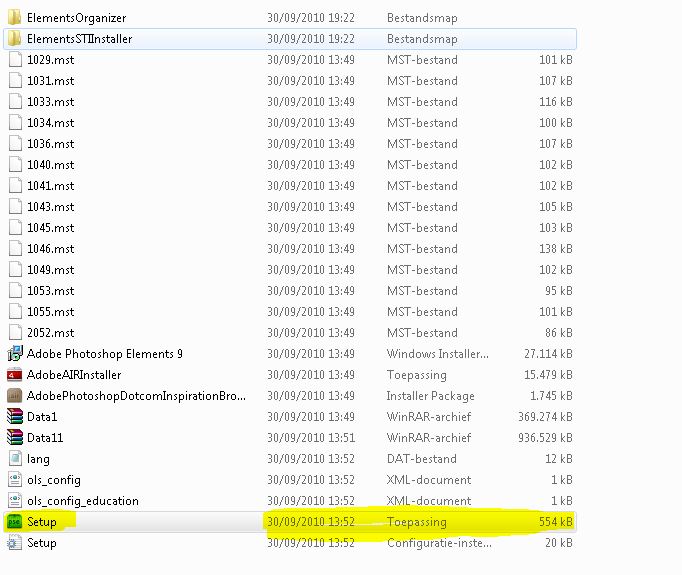This screenshot has height=575, width=682.
Task: Click the 2052.mst file icon
Action: pyautogui.click(x=15, y=333)
